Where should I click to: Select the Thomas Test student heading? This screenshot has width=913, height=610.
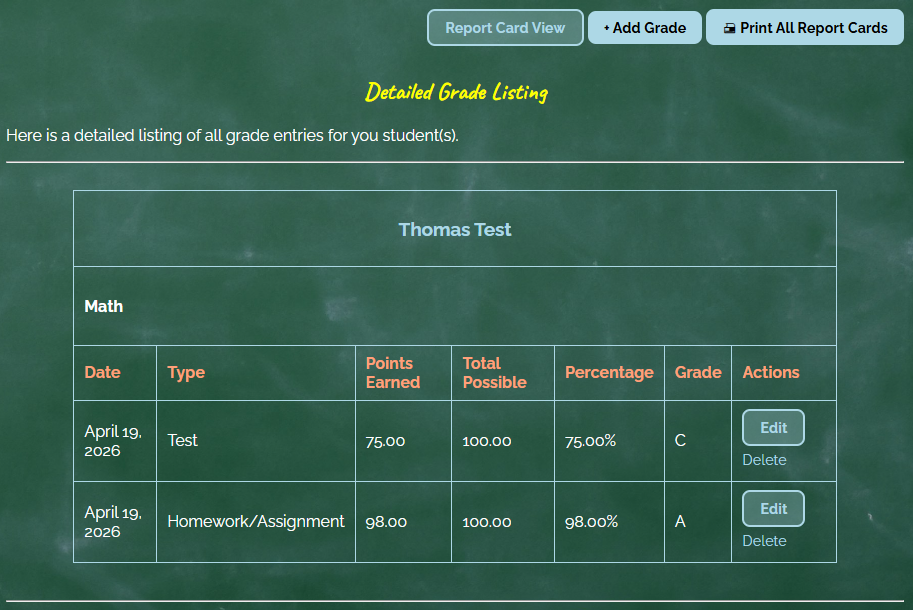tap(455, 229)
